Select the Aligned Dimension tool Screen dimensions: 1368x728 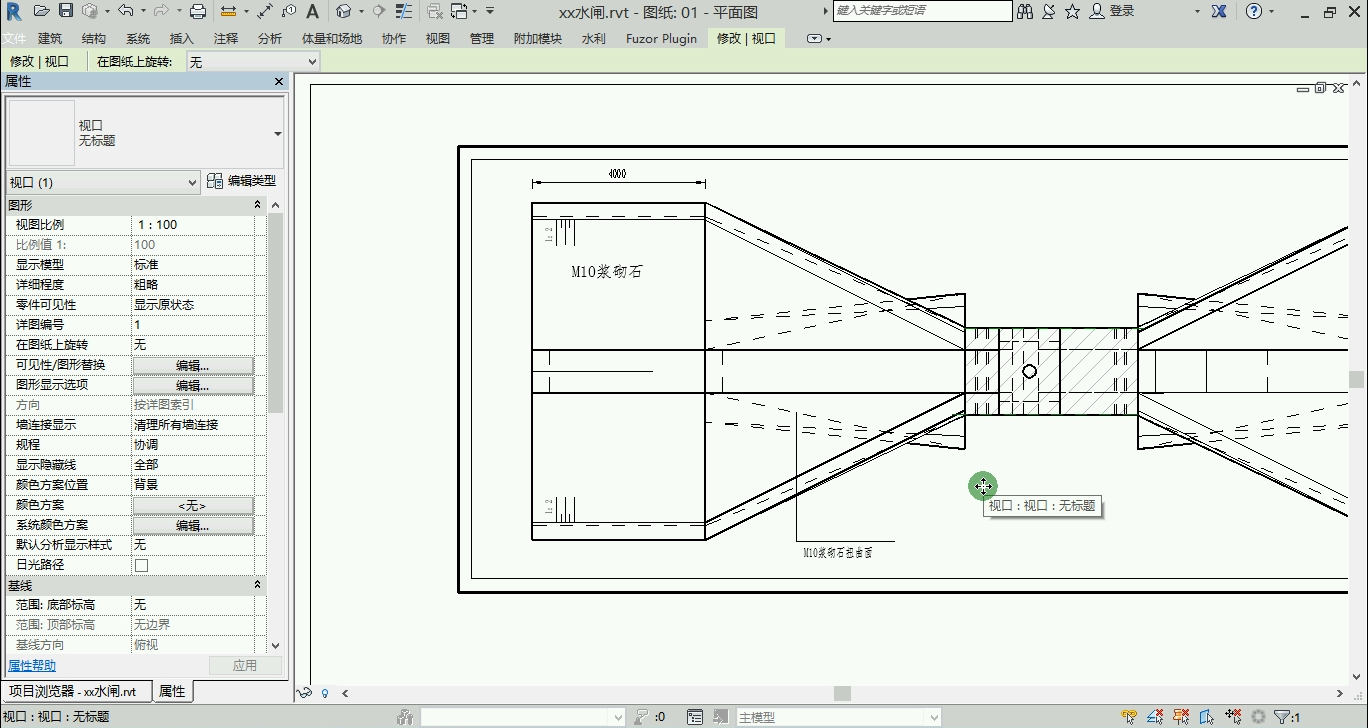point(265,11)
